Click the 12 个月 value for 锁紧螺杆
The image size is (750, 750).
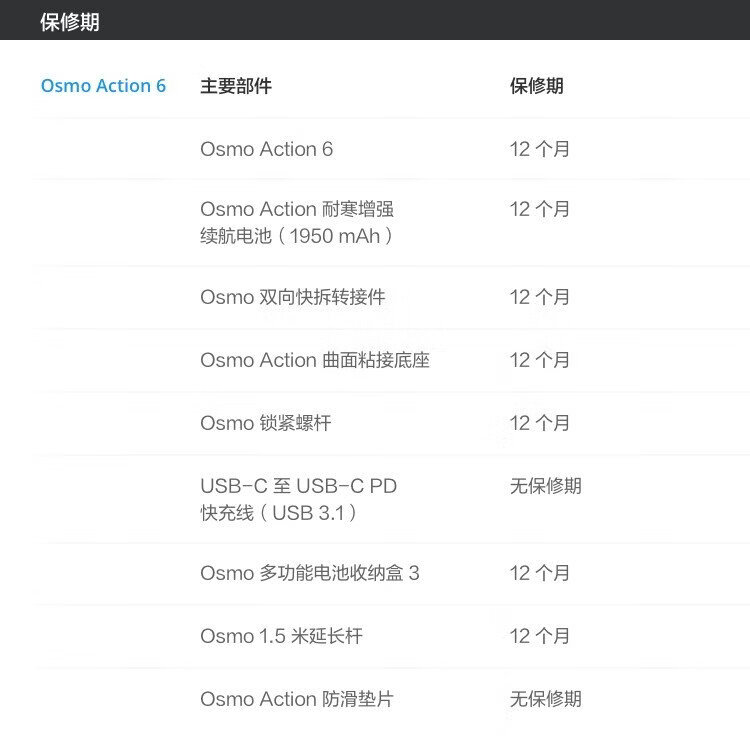540,423
